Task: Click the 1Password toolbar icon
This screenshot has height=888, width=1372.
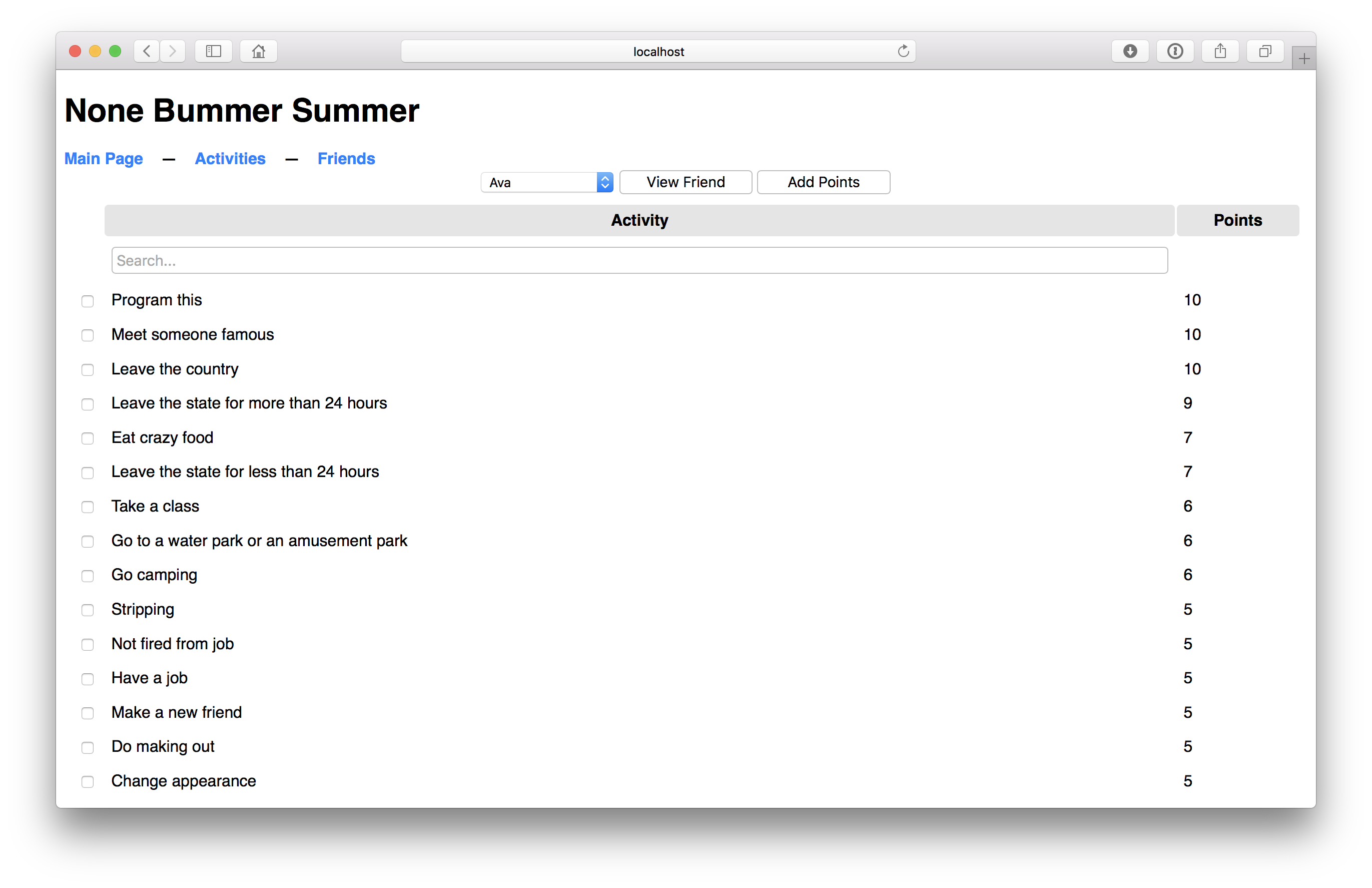Action: pos(1175,52)
